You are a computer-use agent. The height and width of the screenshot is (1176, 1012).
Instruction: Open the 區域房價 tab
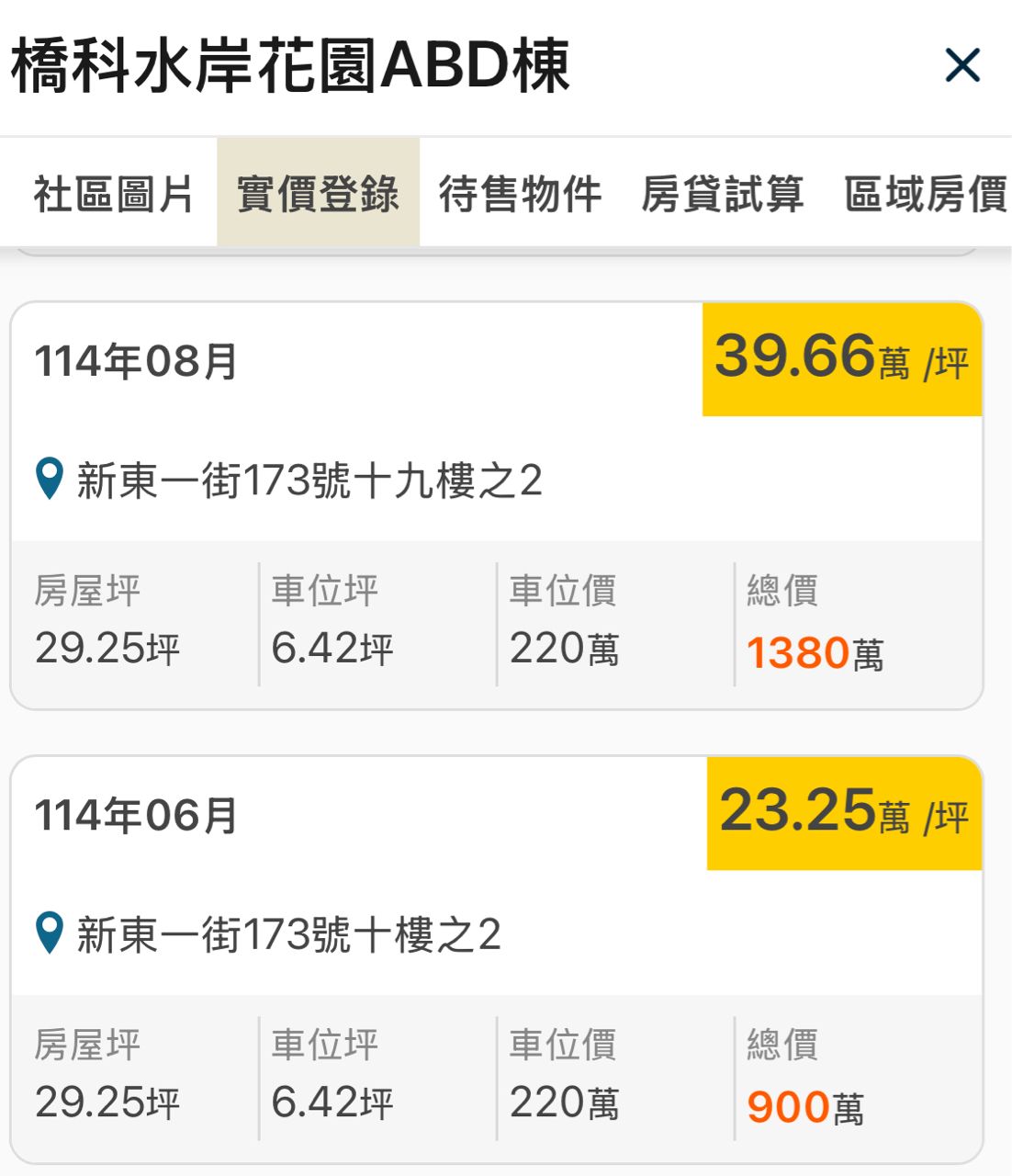point(925,194)
